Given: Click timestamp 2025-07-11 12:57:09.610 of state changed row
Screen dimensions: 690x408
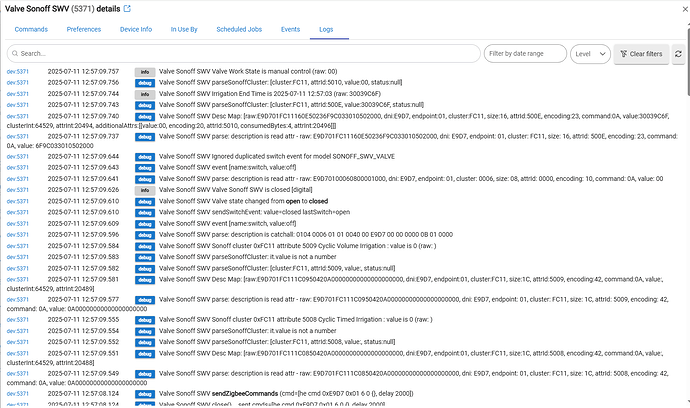Looking at the screenshot, I should coord(83,201).
